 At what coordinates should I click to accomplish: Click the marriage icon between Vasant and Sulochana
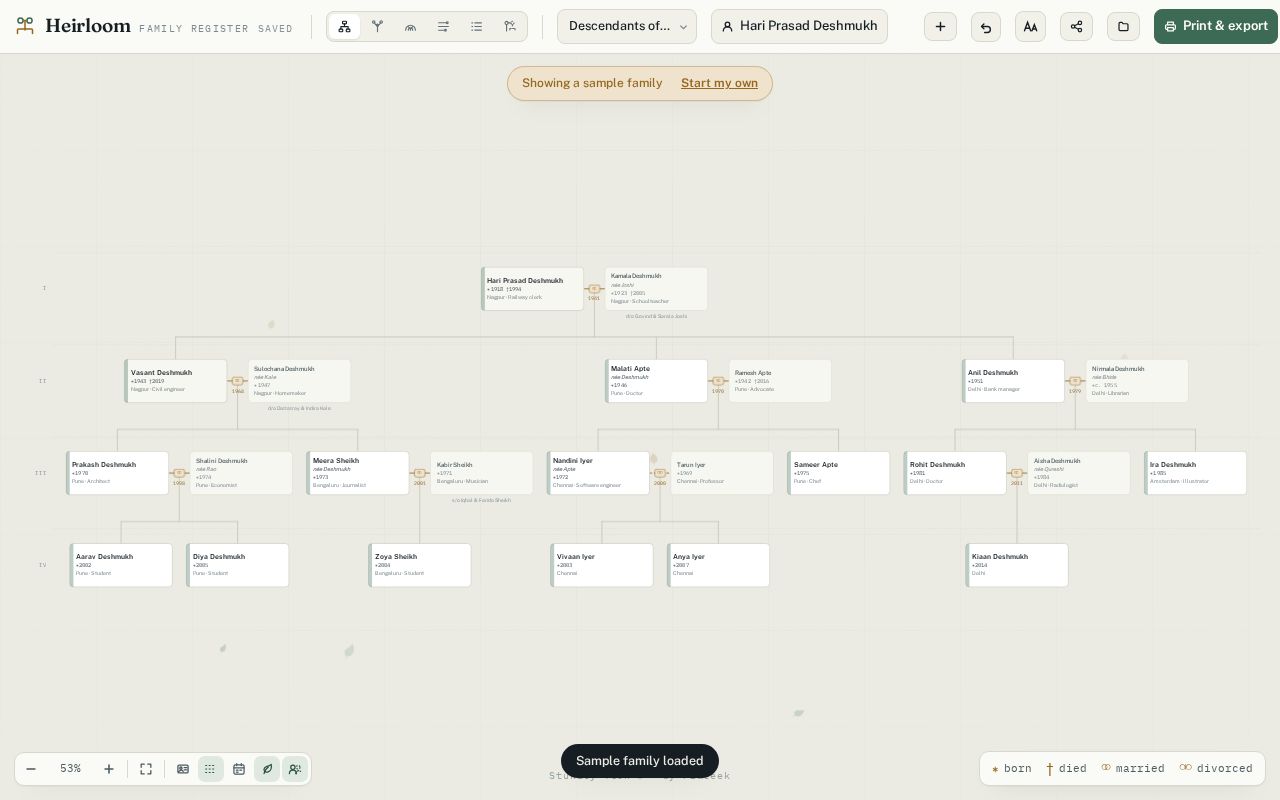(x=238, y=381)
